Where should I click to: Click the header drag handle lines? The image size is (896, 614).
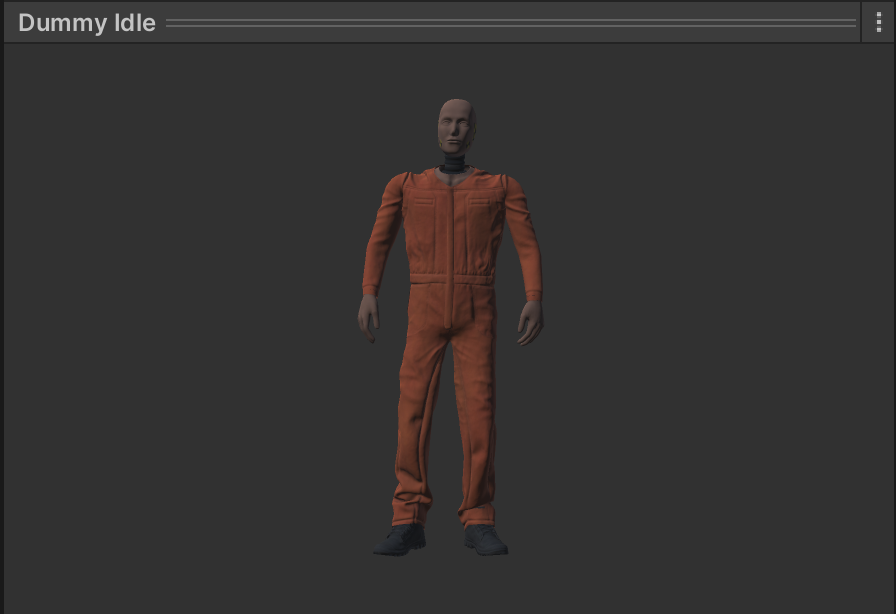point(510,22)
